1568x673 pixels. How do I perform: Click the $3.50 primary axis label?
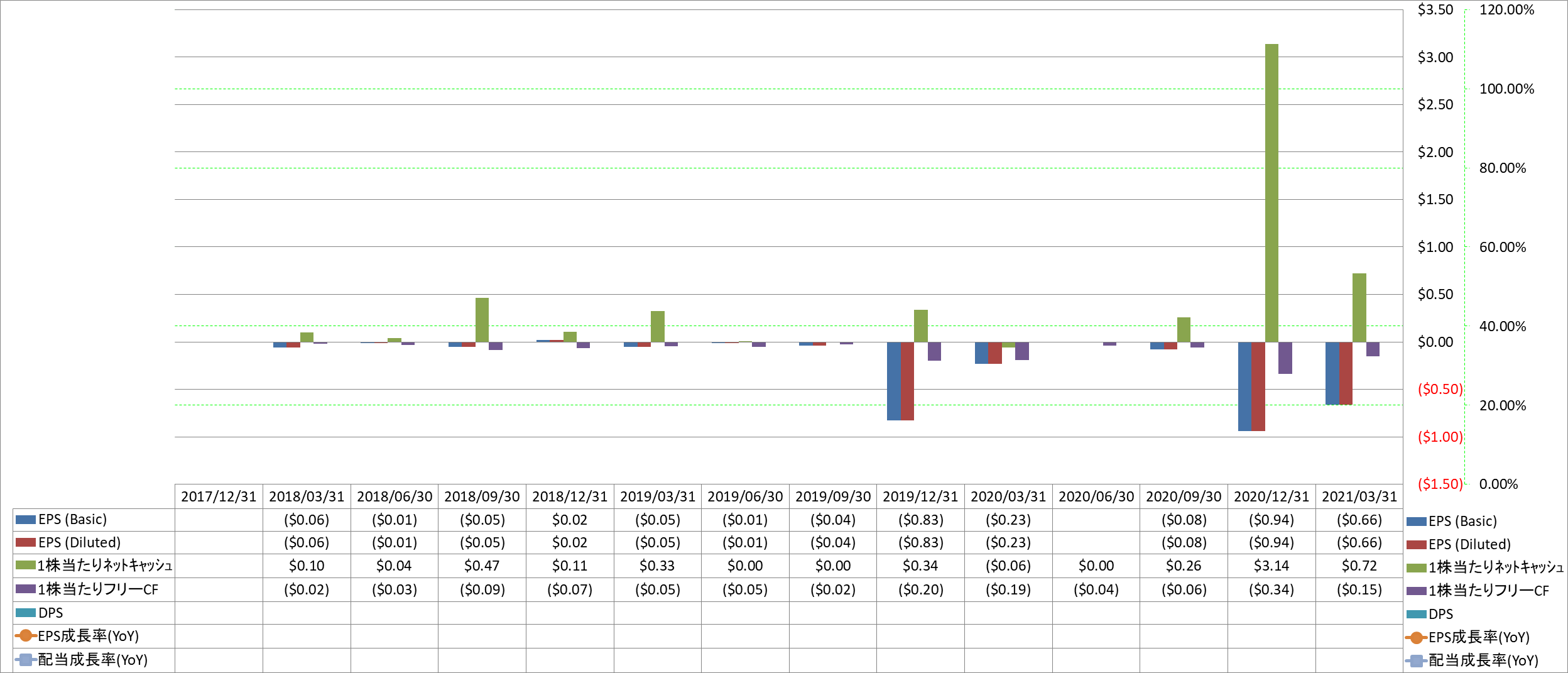tap(1435, 10)
